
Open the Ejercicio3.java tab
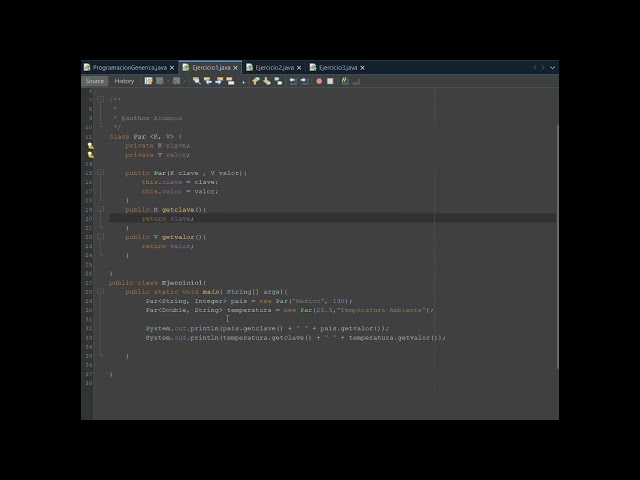338,68
